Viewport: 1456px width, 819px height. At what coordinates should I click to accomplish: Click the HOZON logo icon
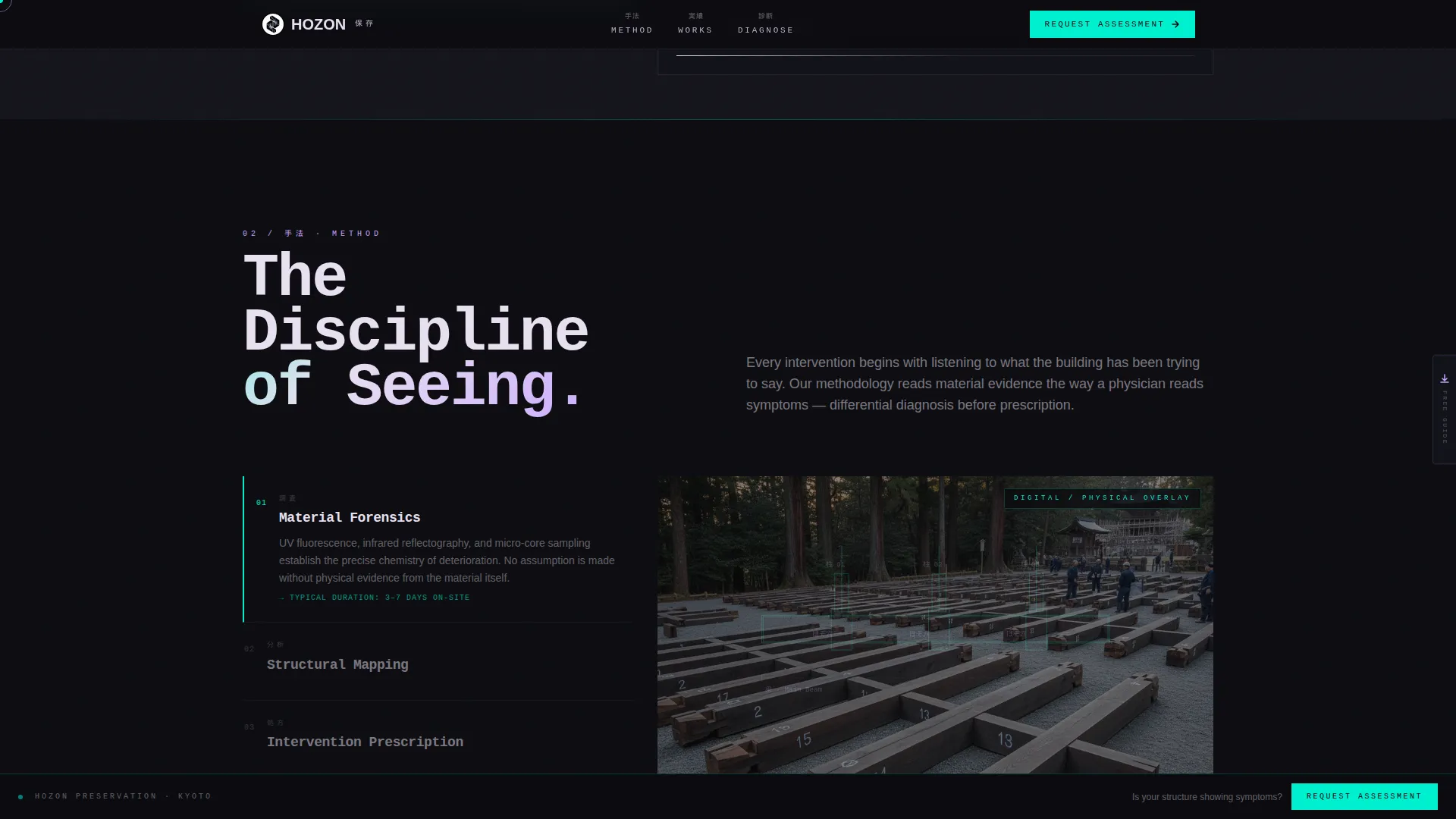tap(272, 24)
